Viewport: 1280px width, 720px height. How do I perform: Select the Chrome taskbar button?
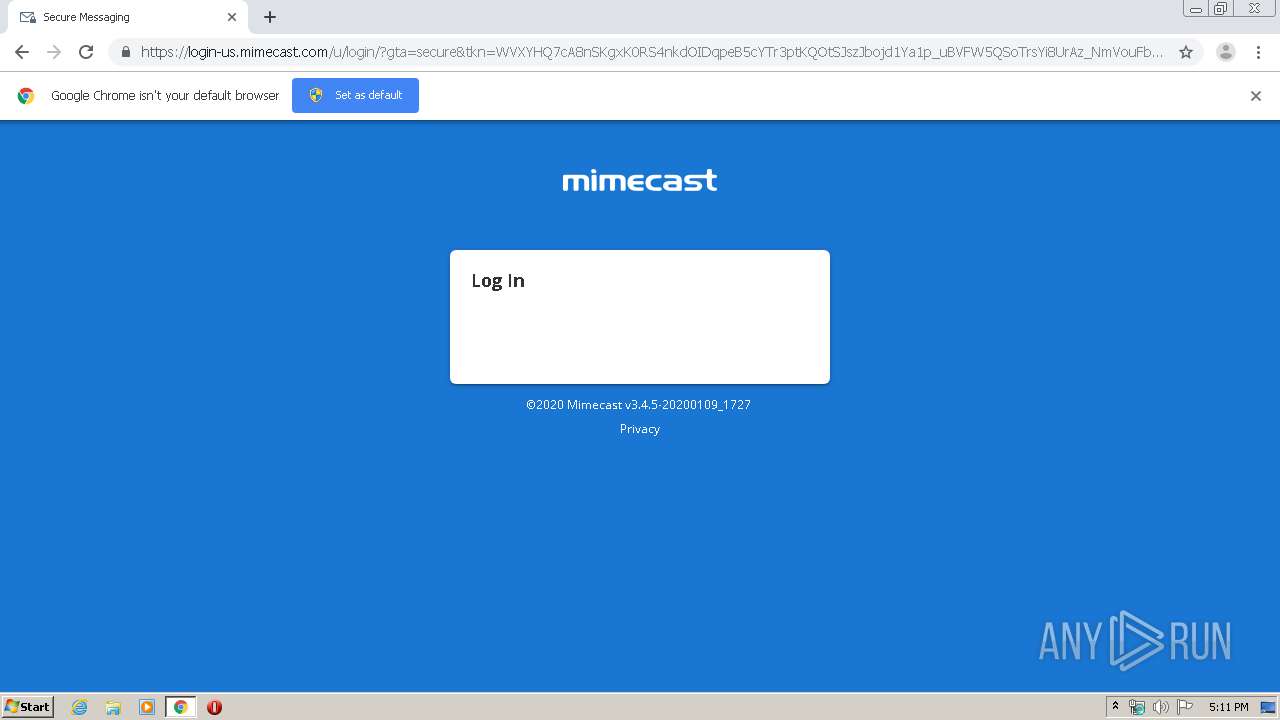[180, 707]
